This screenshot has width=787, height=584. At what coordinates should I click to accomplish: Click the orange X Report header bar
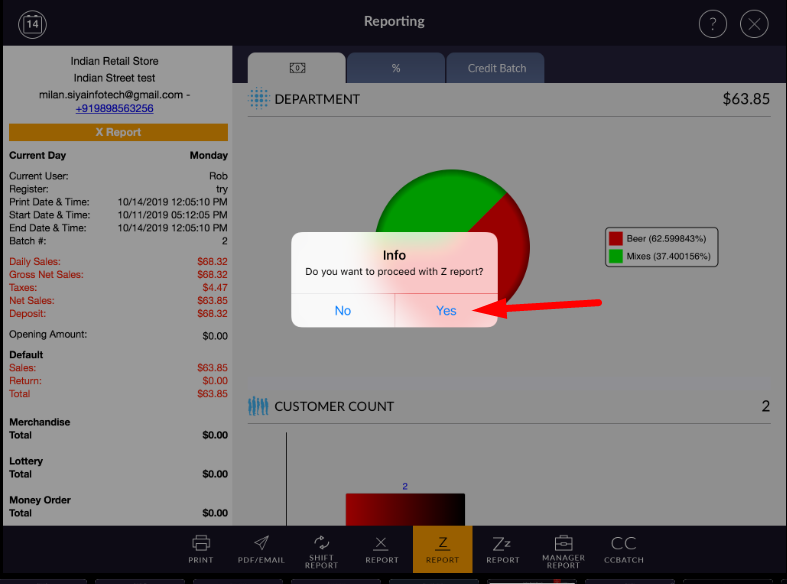click(x=118, y=132)
